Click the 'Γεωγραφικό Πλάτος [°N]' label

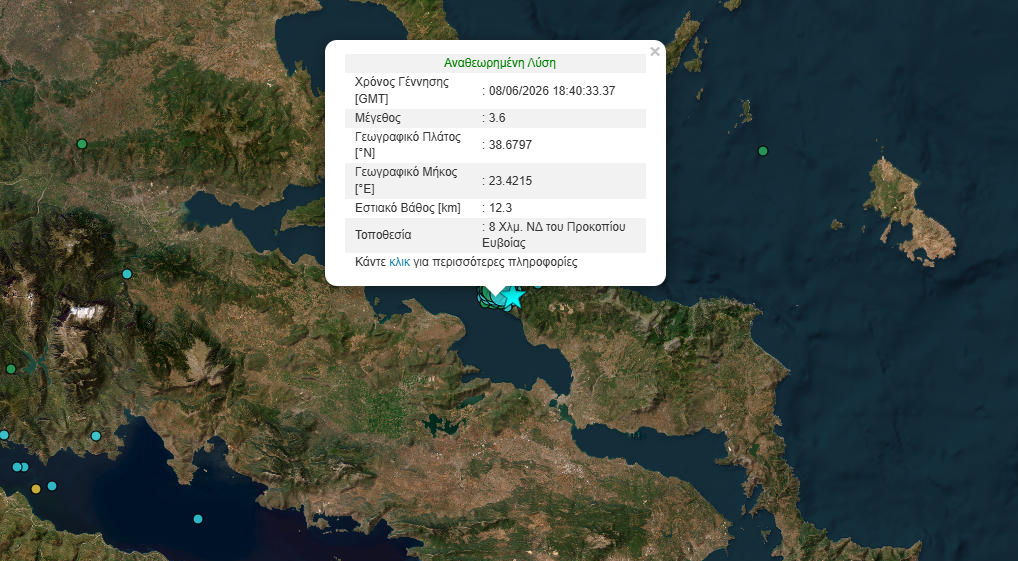click(408, 145)
